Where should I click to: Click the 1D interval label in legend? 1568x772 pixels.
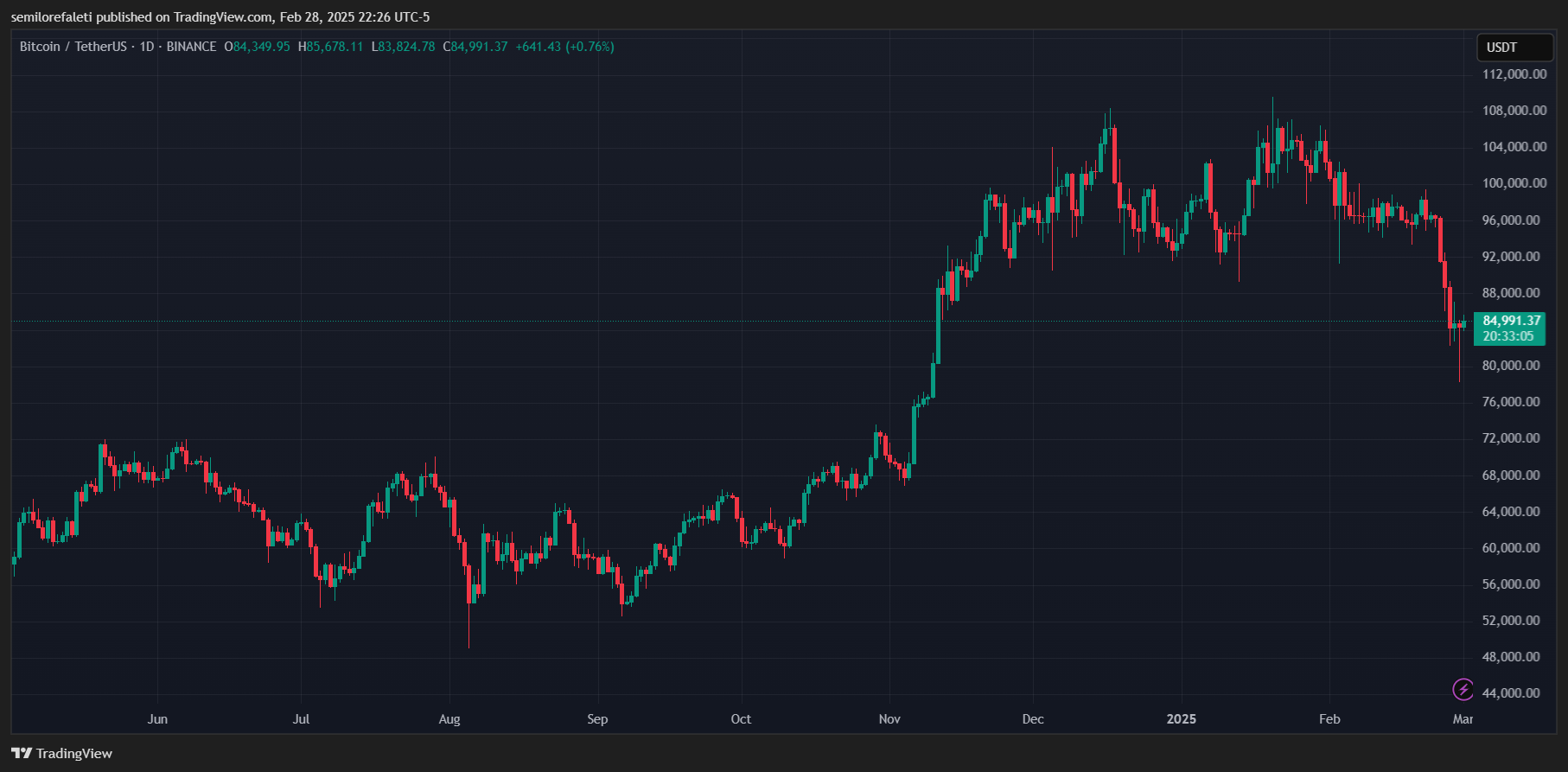click(x=147, y=47)
